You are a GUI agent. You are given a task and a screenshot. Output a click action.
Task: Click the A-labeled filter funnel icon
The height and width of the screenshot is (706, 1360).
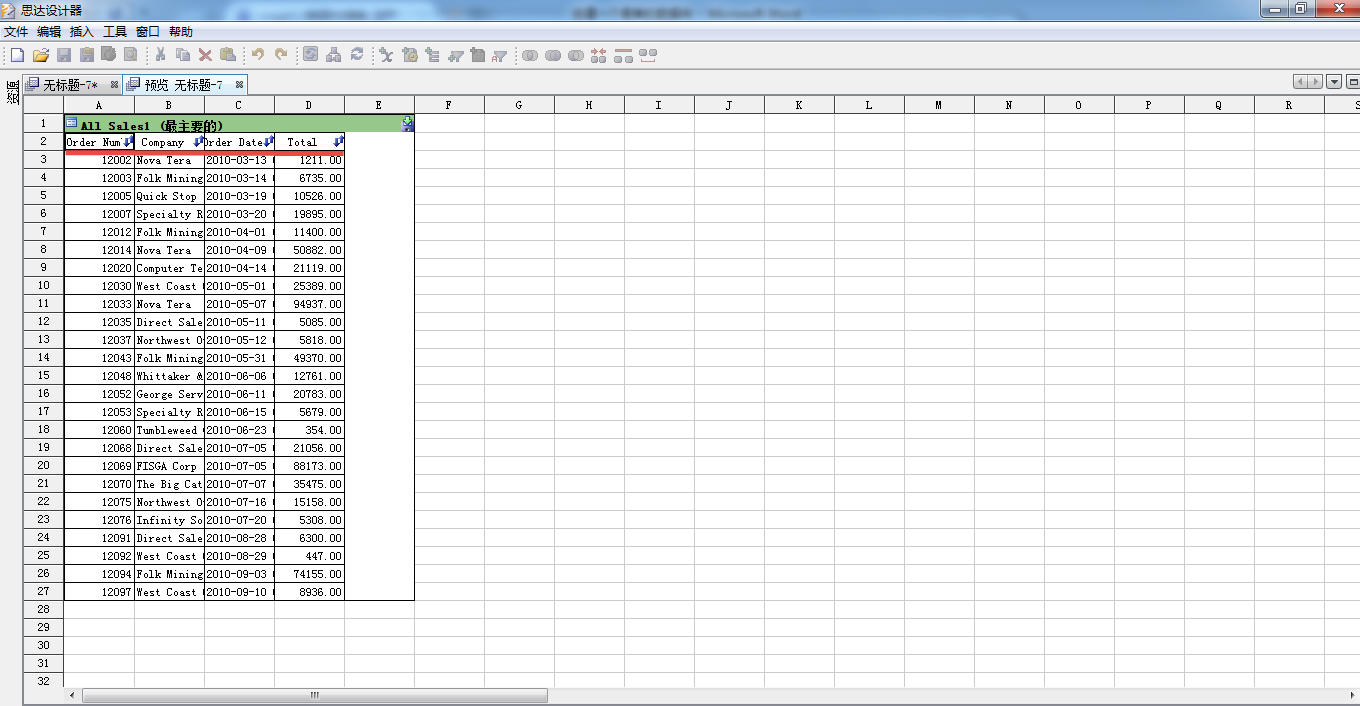point(499,55)
